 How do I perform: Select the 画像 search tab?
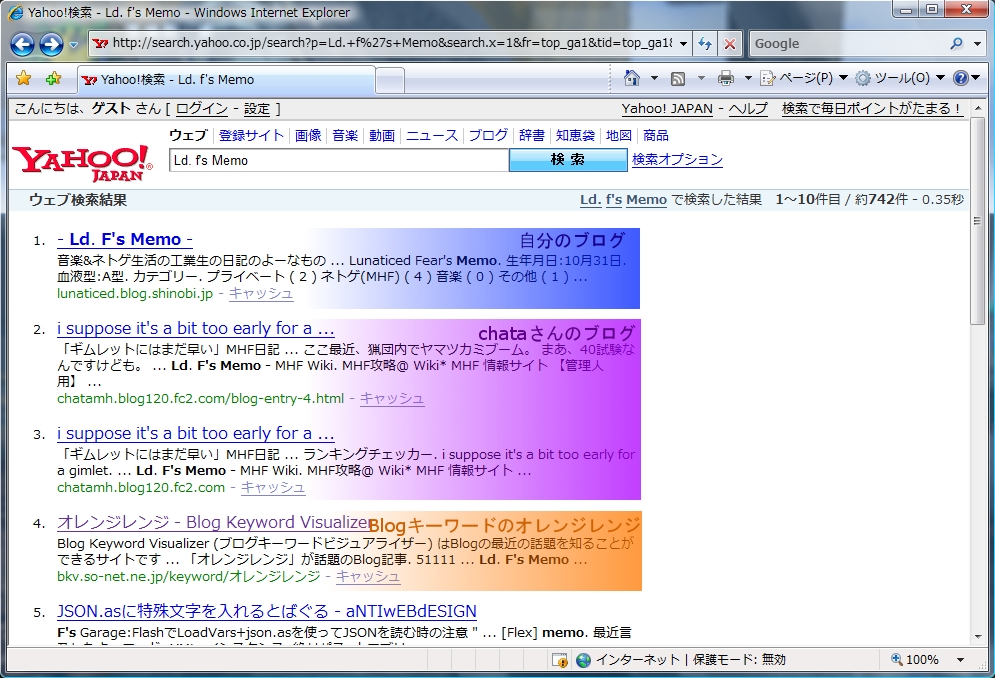pyautogui.click(x=308, y=135)
